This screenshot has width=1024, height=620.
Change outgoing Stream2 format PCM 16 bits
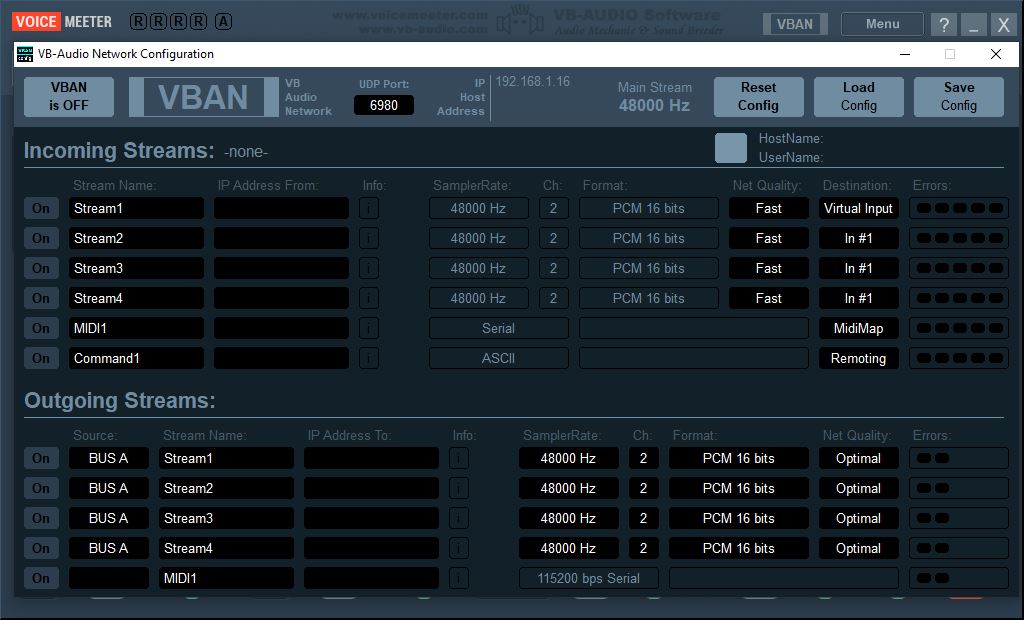coord(739,489)
